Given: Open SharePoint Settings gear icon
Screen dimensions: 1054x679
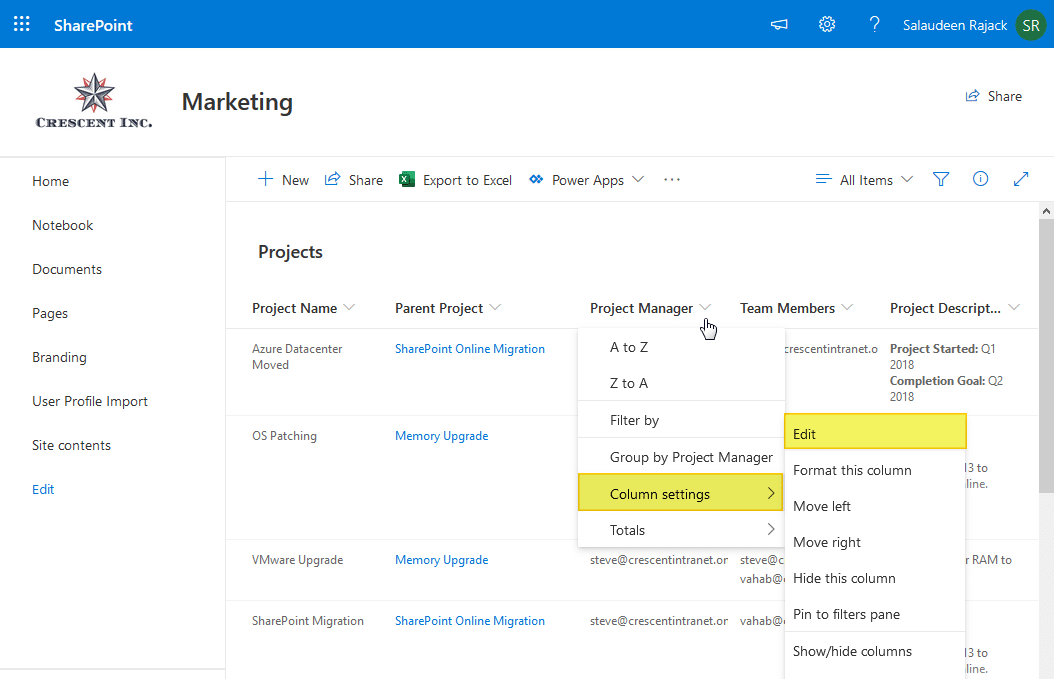Looking at the screenshot, I should coord(826,24).
